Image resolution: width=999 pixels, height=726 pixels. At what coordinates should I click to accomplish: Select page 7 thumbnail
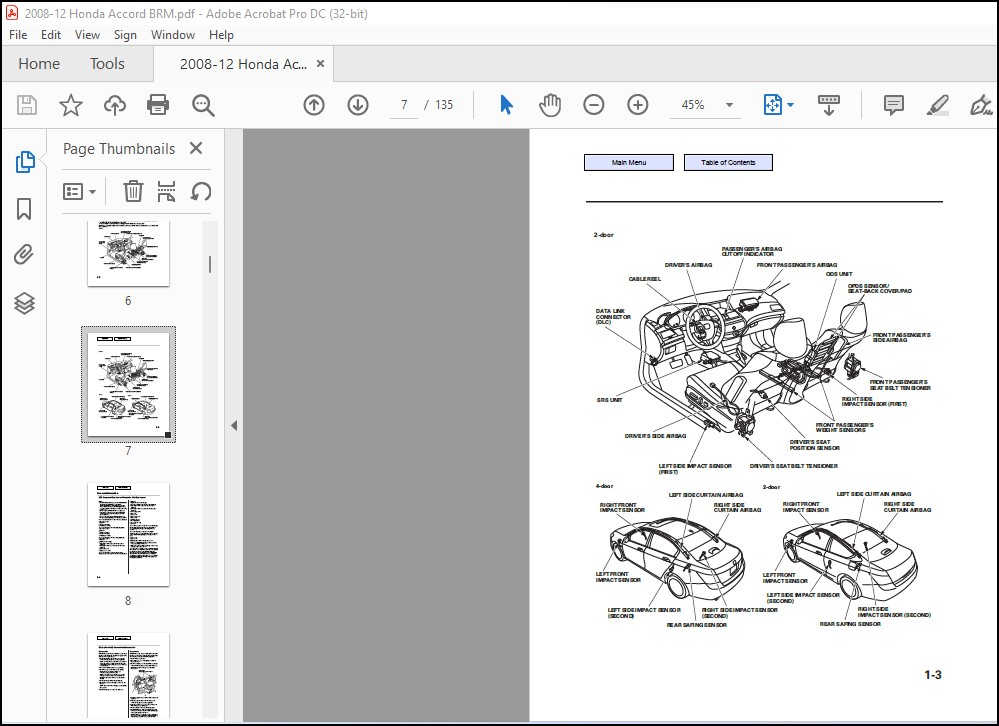128,384
